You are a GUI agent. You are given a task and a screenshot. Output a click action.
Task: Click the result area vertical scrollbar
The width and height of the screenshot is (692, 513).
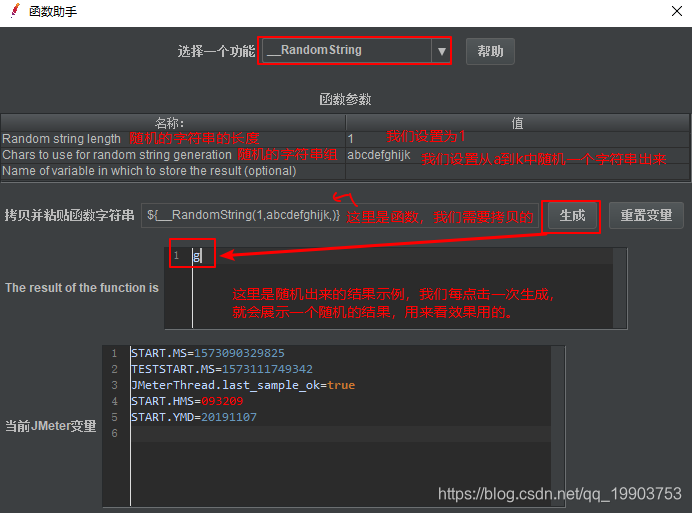coord(620,288)
